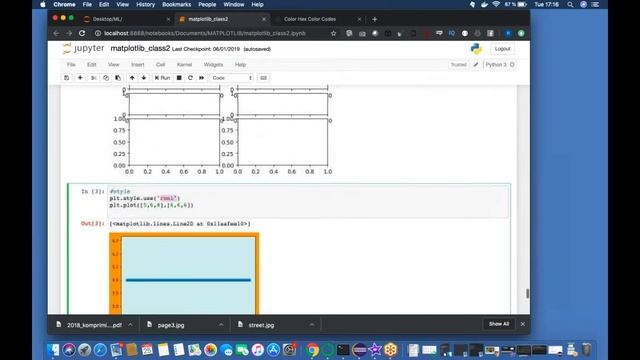Viewport: 640px width, 360px height.
Task: Open a new Chrome tab
Action: [x=375, y=19]
